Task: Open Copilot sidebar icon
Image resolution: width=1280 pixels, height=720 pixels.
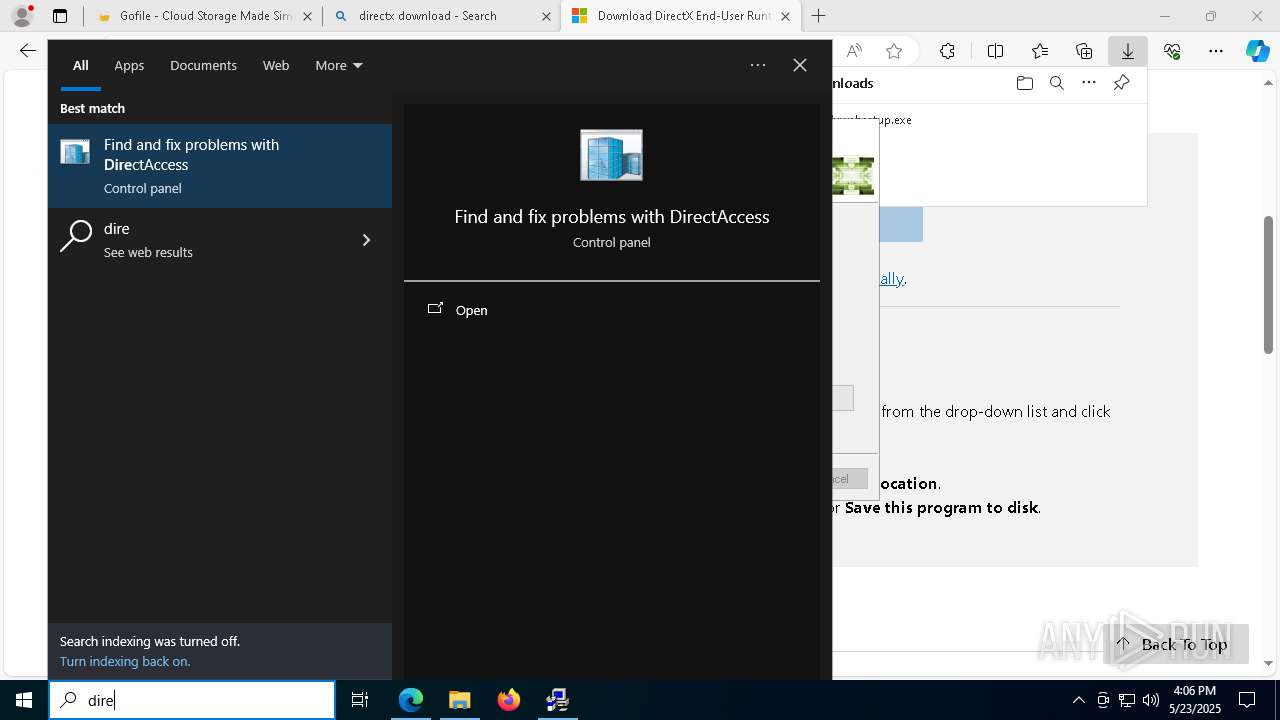Action: [1258, 51]
